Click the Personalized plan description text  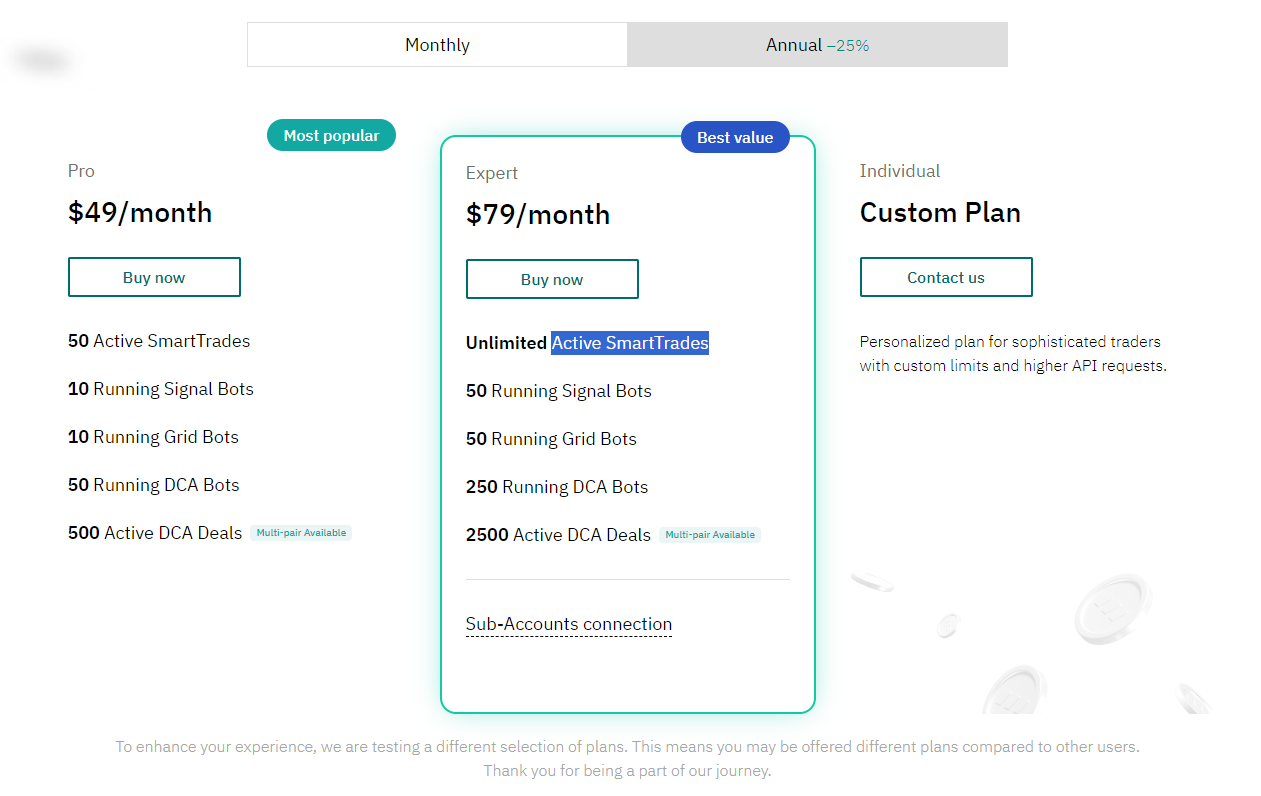coord(1012,354)
